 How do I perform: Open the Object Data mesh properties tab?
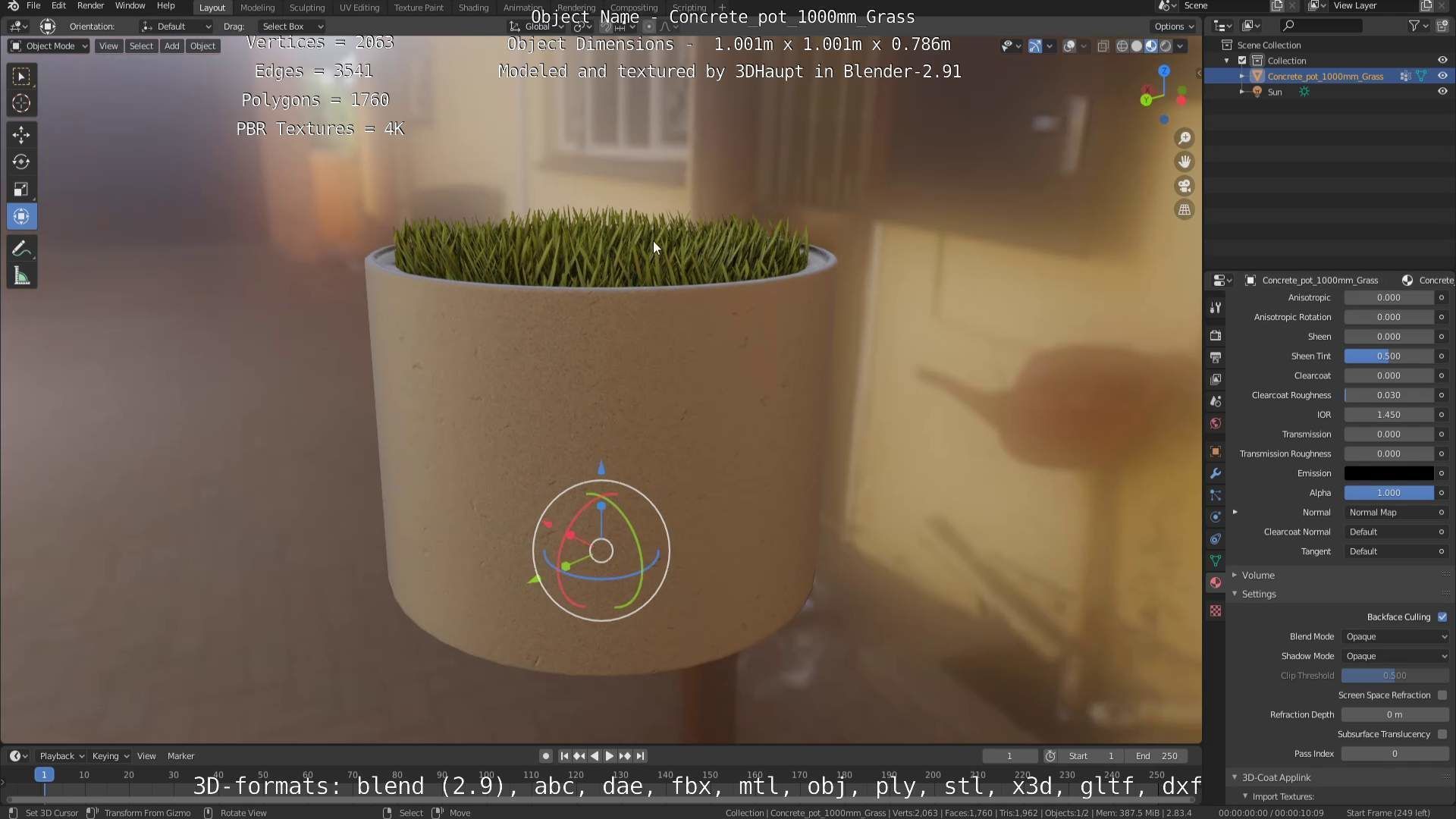click(x=1216, y=561)
